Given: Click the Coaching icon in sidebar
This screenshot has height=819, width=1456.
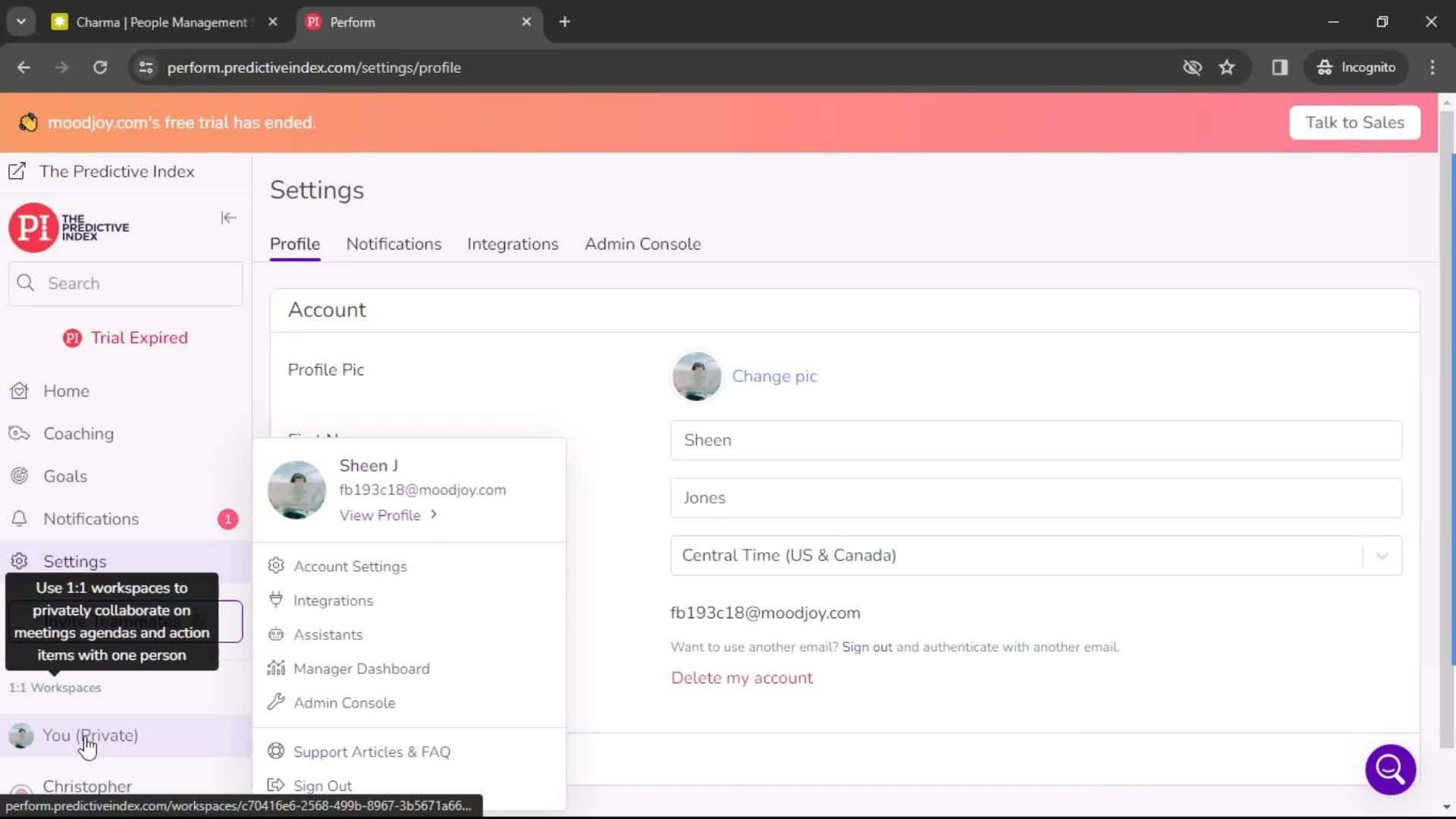Looking at the screenshot, I should click(x=20, y=434).
